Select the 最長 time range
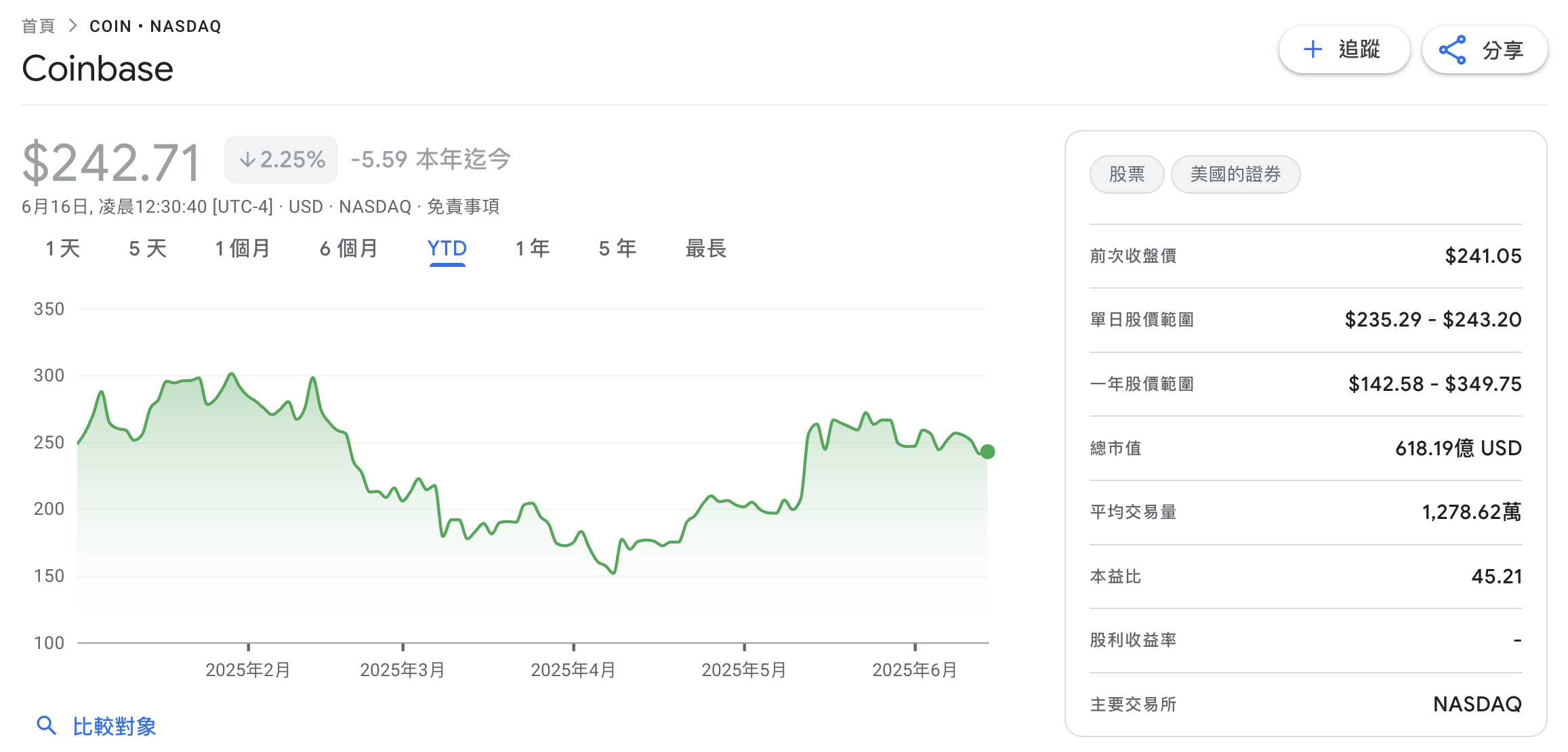1568x752 pixels. click(x=706, y=249)
